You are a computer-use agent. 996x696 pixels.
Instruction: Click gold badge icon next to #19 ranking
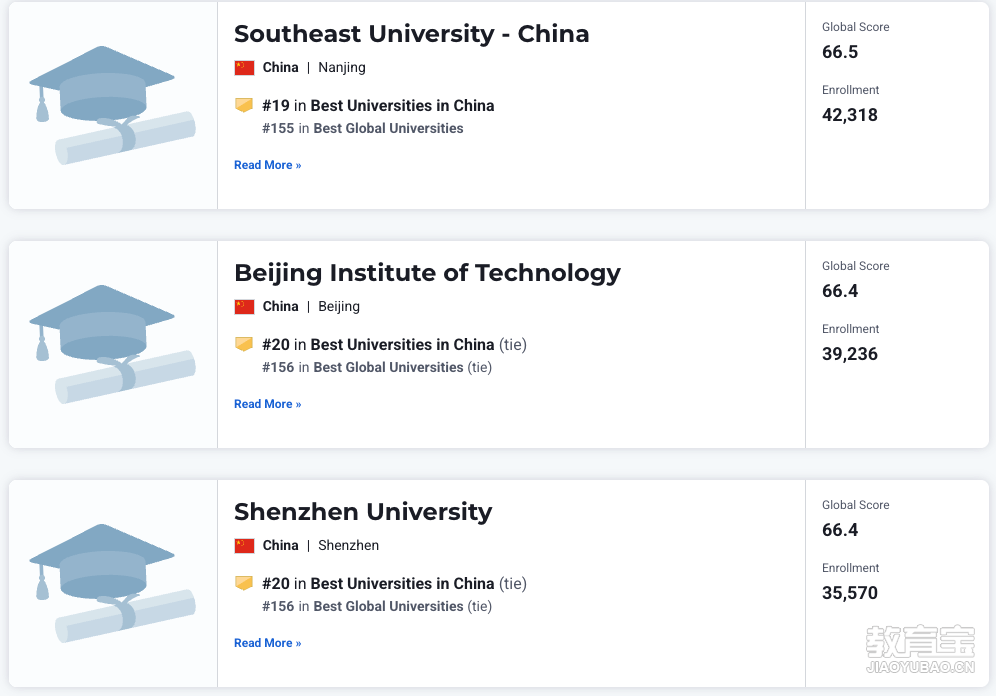[x=244, y=105]
